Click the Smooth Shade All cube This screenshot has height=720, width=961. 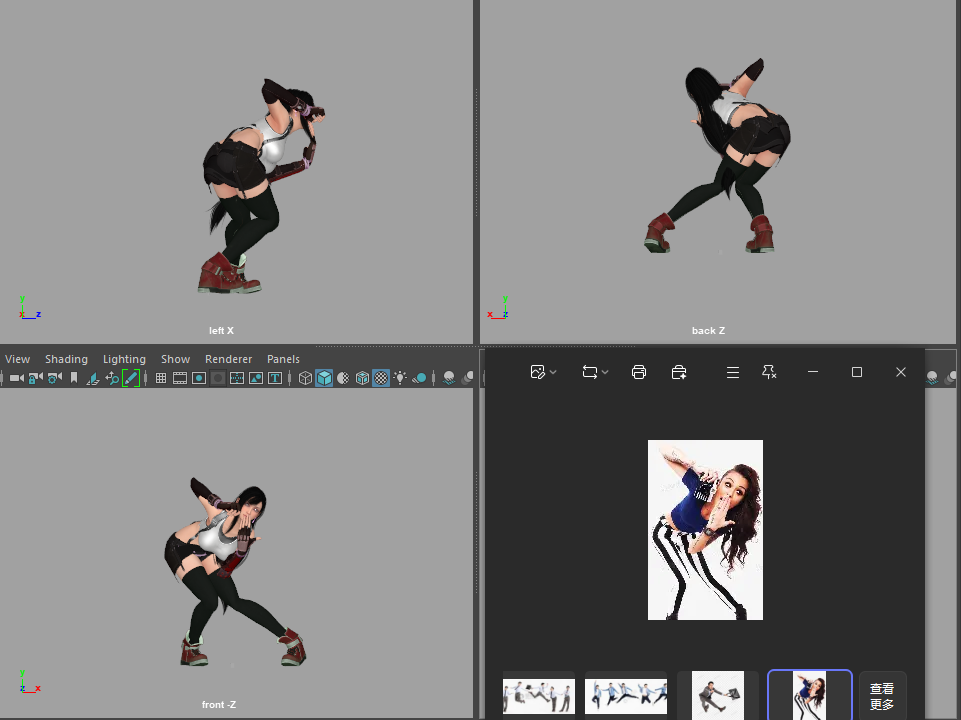[324, 378]
